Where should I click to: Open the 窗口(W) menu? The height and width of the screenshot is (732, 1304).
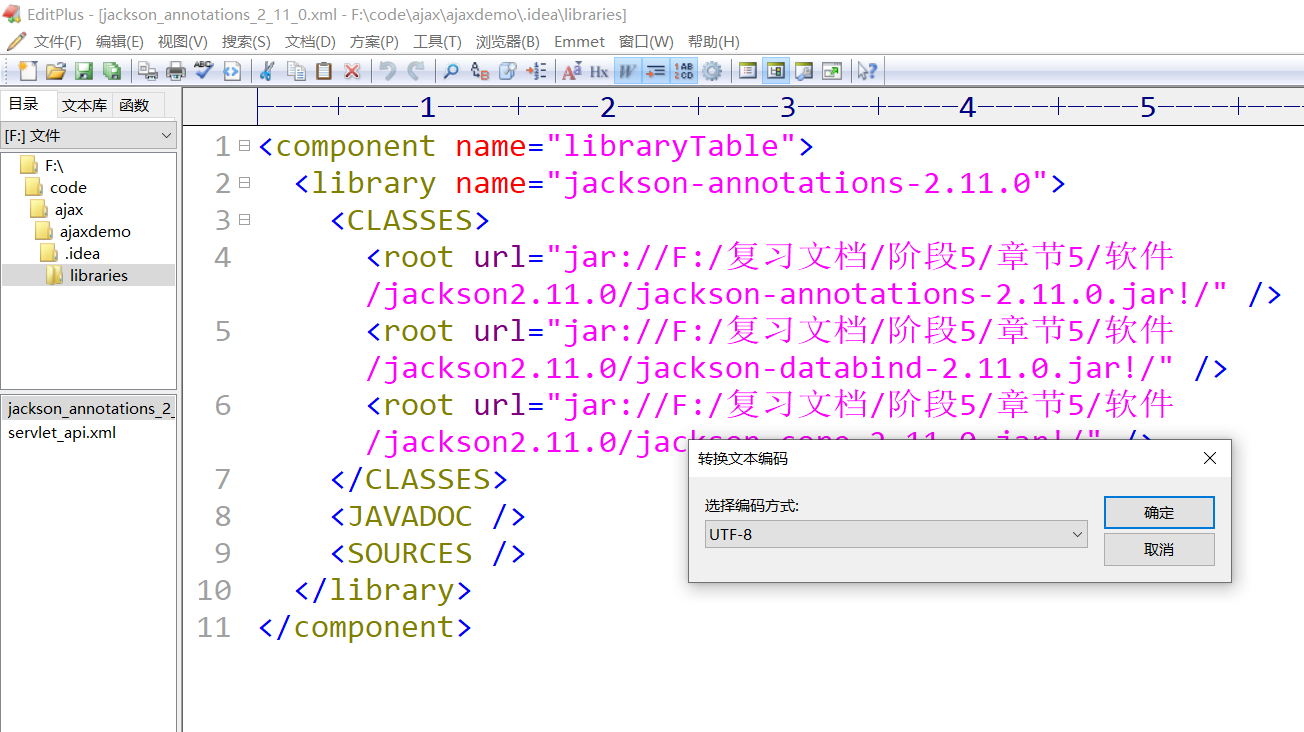(x=646, y=41)
